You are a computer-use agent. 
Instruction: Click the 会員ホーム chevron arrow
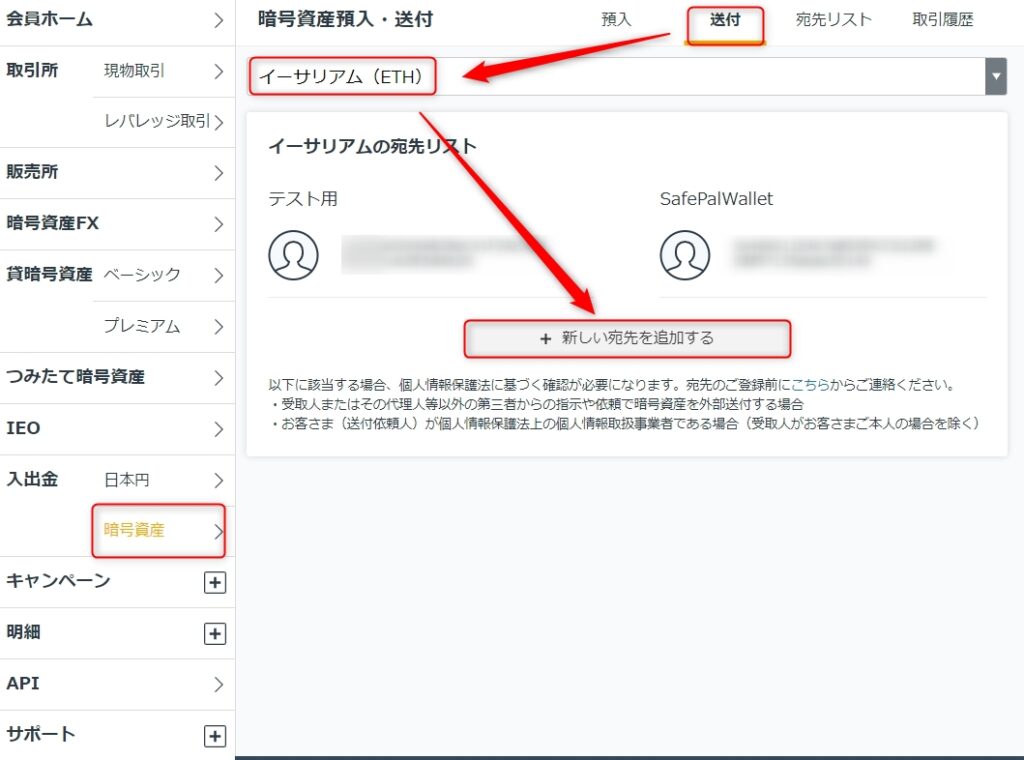coord(218,20)
